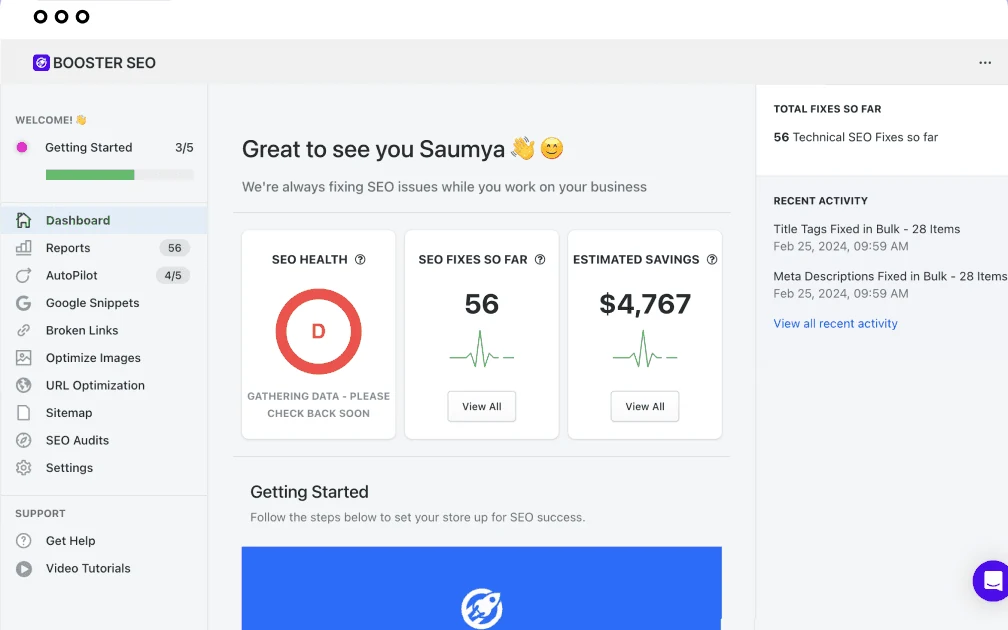Click the Reports bar chart icon
Screen dimensions: 1008x630
point(24,248)
